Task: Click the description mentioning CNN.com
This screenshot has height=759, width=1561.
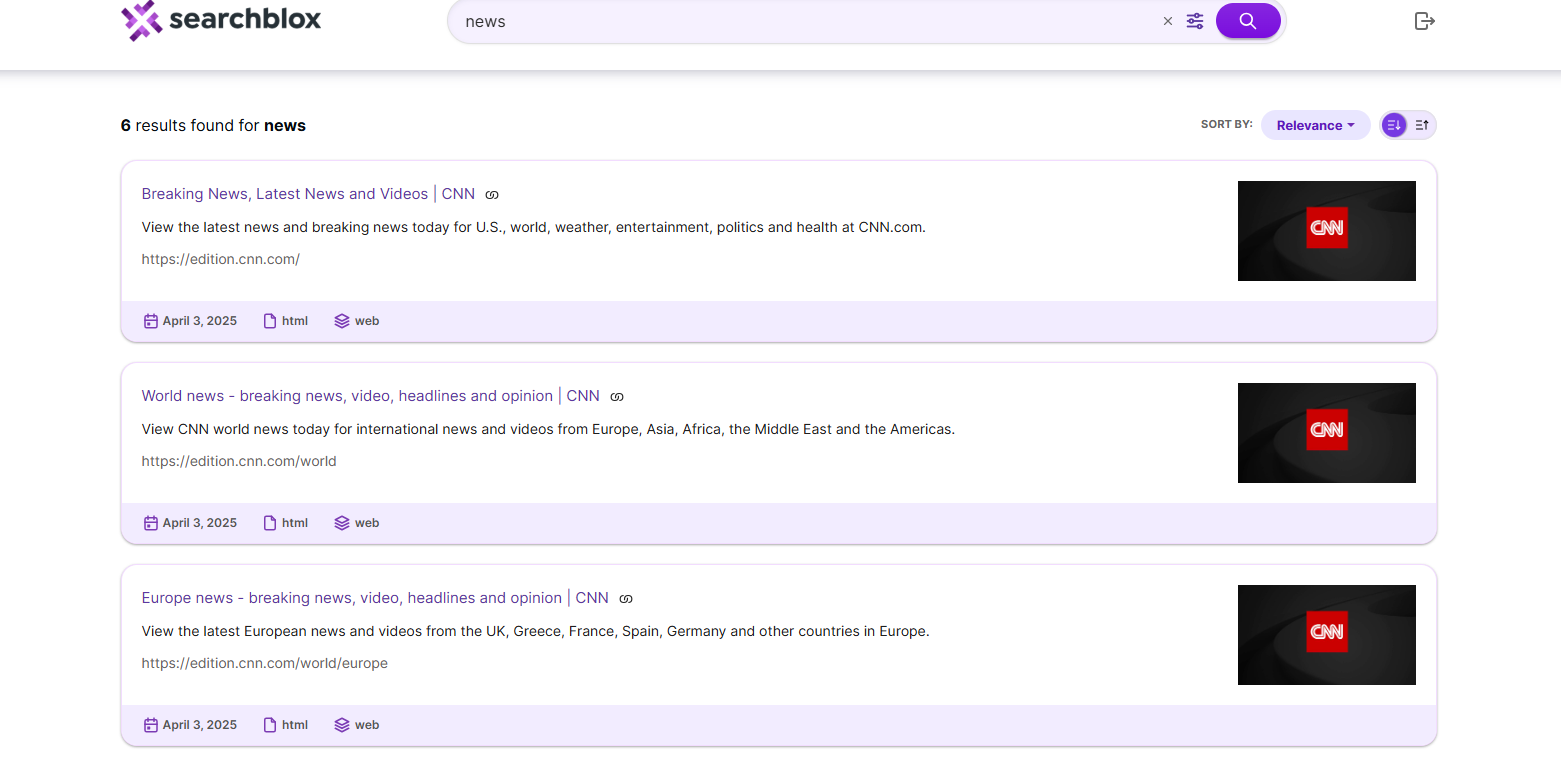Action: [x=534, y=227]
